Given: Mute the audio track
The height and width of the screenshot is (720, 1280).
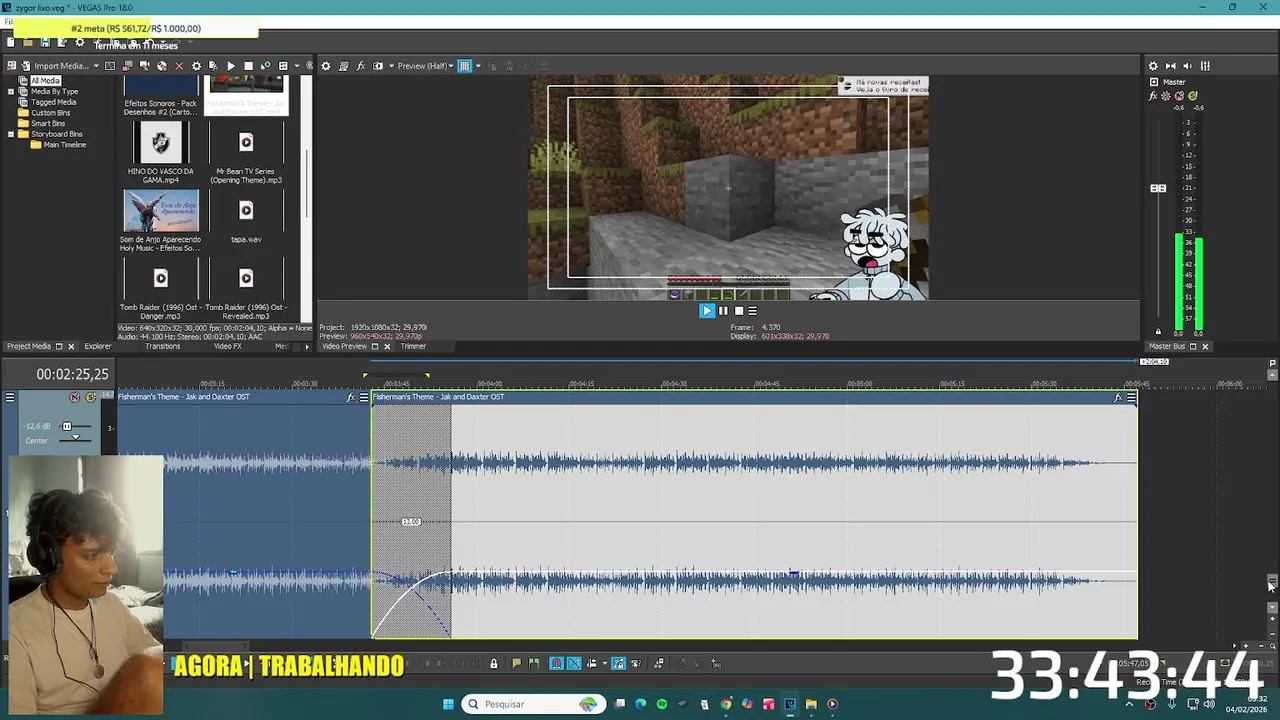Looking at the screenshot, I should tap(74, 397).
